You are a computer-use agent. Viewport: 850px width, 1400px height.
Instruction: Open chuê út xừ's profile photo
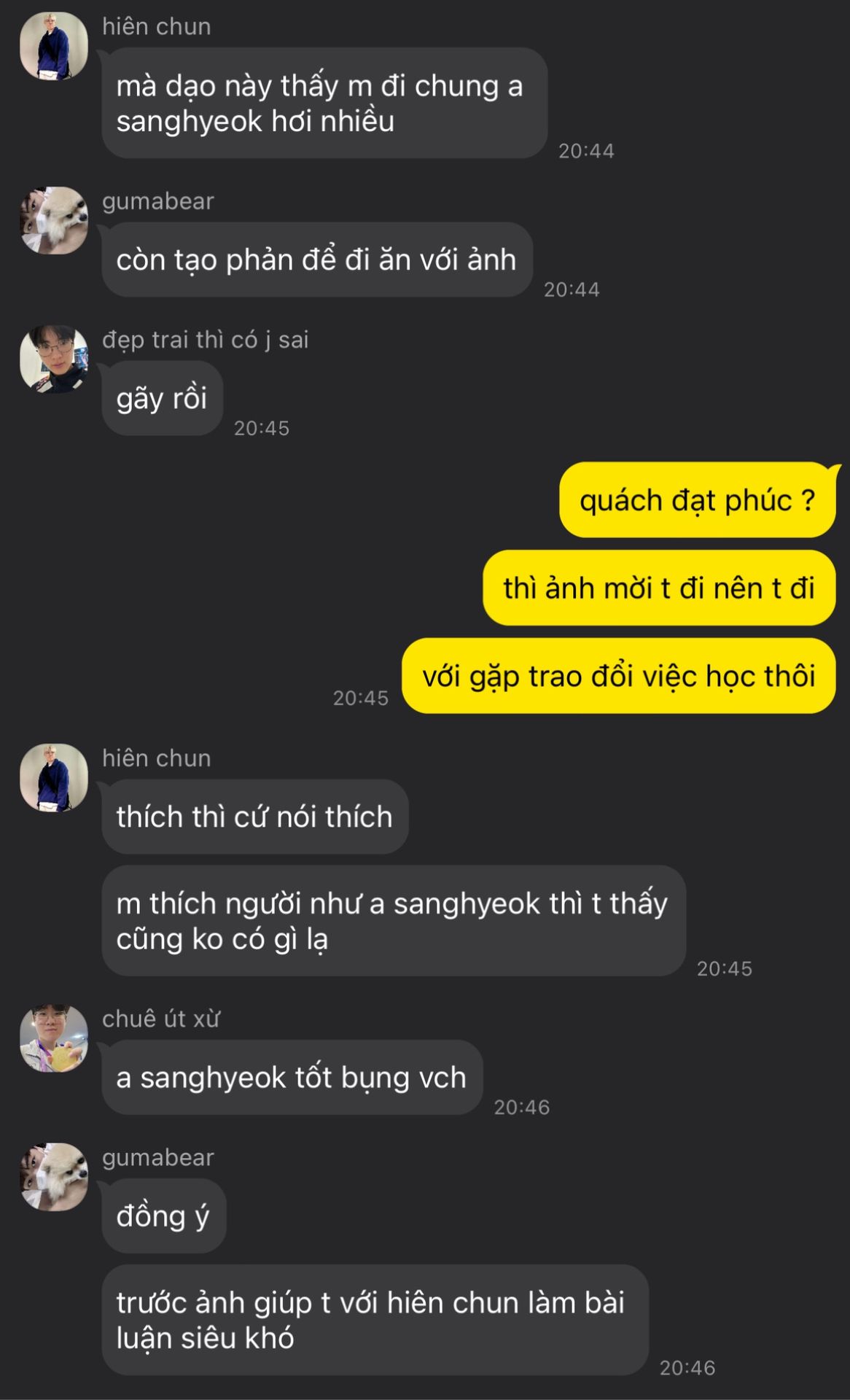click(54, 1038)
